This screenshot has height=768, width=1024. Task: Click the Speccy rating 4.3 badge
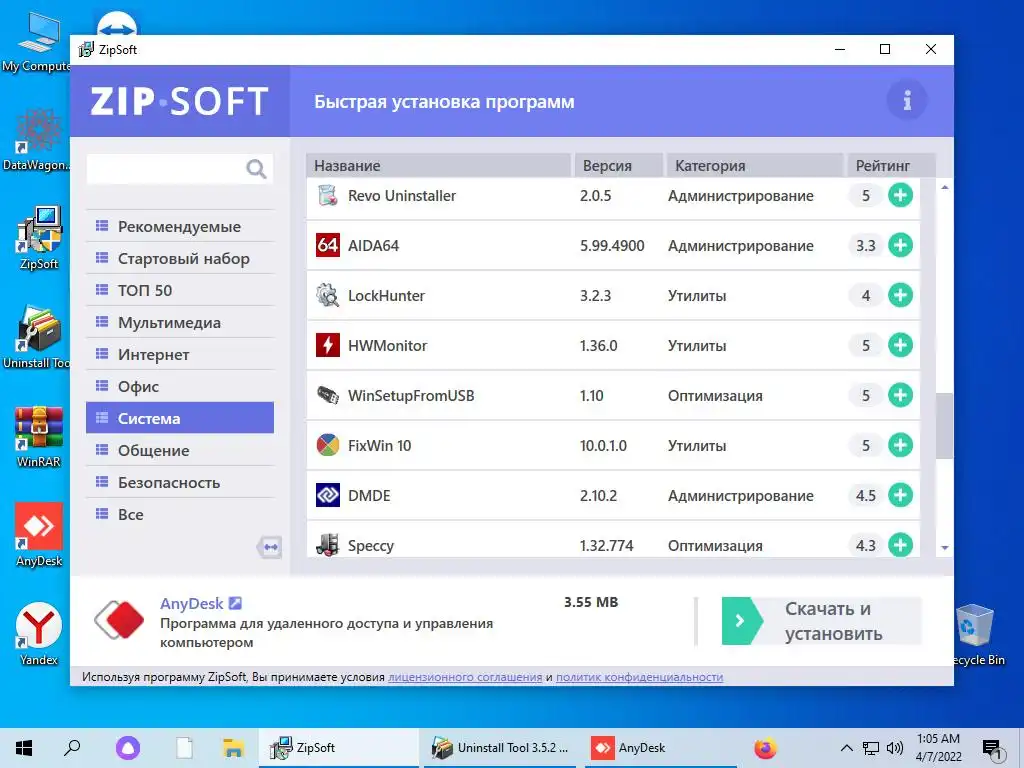866,545
